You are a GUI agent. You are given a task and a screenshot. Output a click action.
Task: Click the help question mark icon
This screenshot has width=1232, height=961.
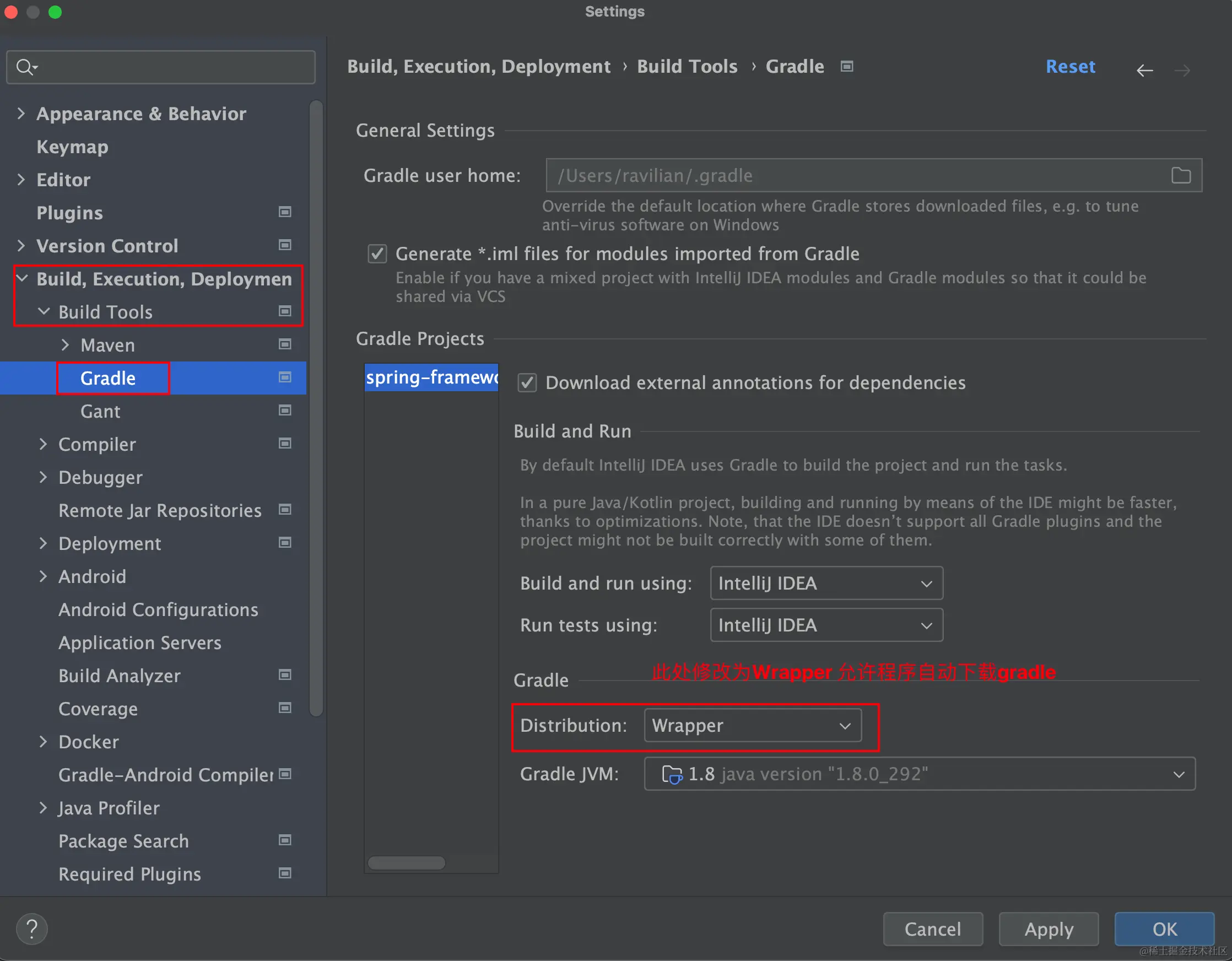(x=31, y=928)
